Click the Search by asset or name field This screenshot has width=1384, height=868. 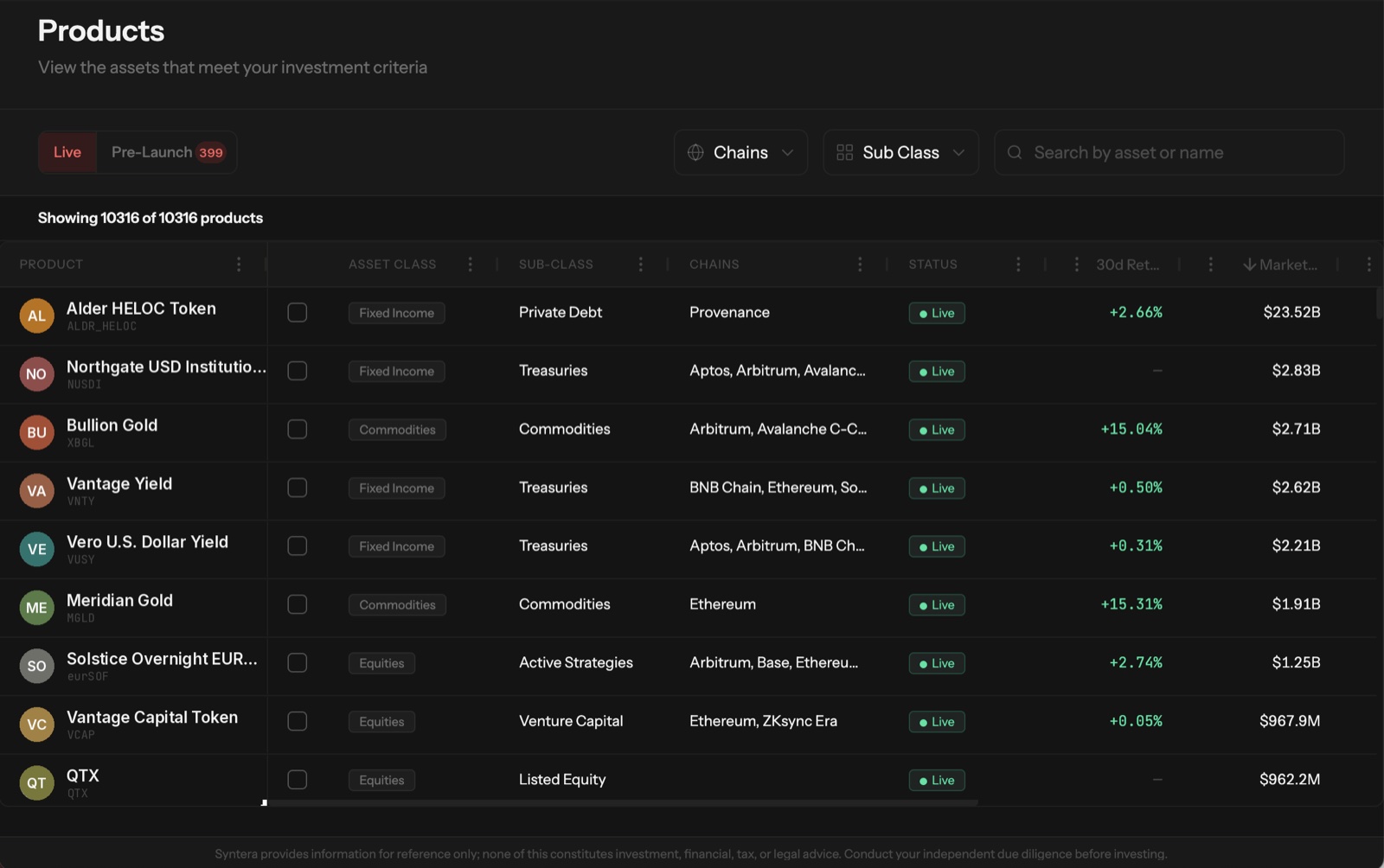point(1169,152)
